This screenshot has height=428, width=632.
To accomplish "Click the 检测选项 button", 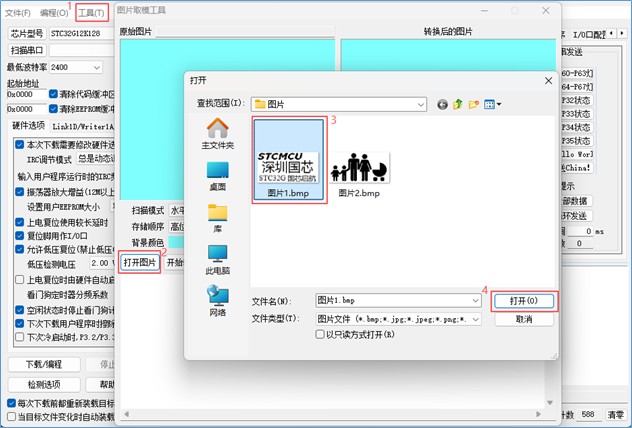I will (44, 384).
